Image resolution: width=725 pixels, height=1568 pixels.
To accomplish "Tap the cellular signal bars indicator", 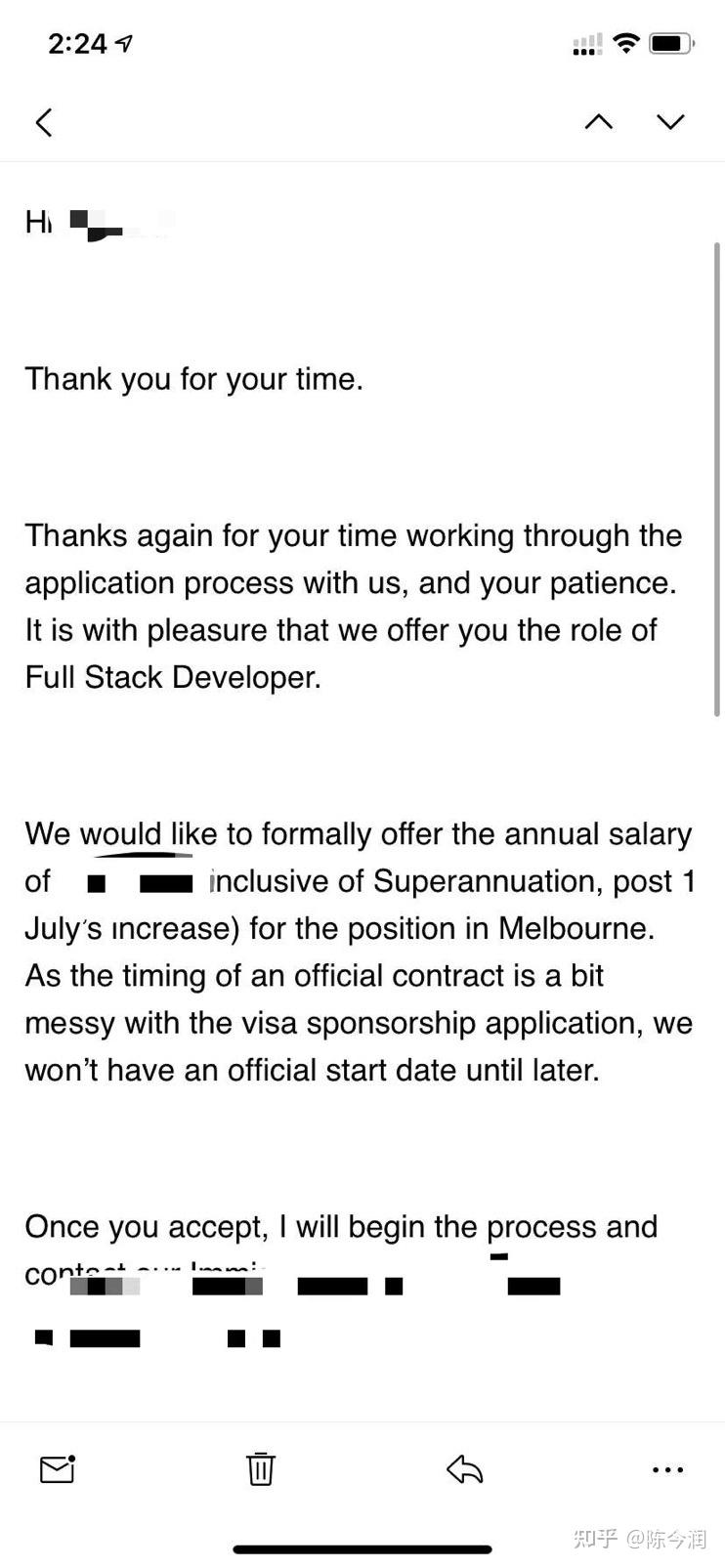I will click(x=587, y=44).
